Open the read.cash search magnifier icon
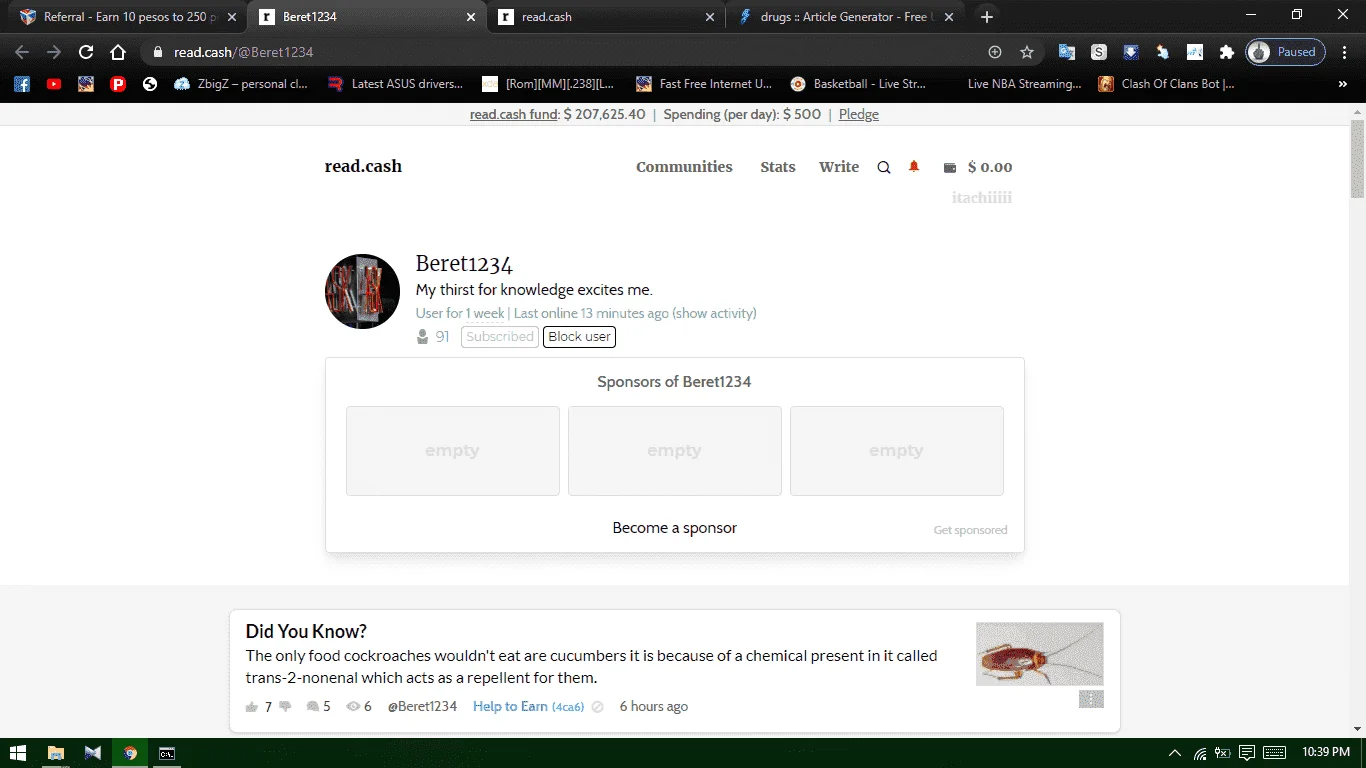Image resolution: width=1366 pixels, height=768 pixels. [884, 168]
